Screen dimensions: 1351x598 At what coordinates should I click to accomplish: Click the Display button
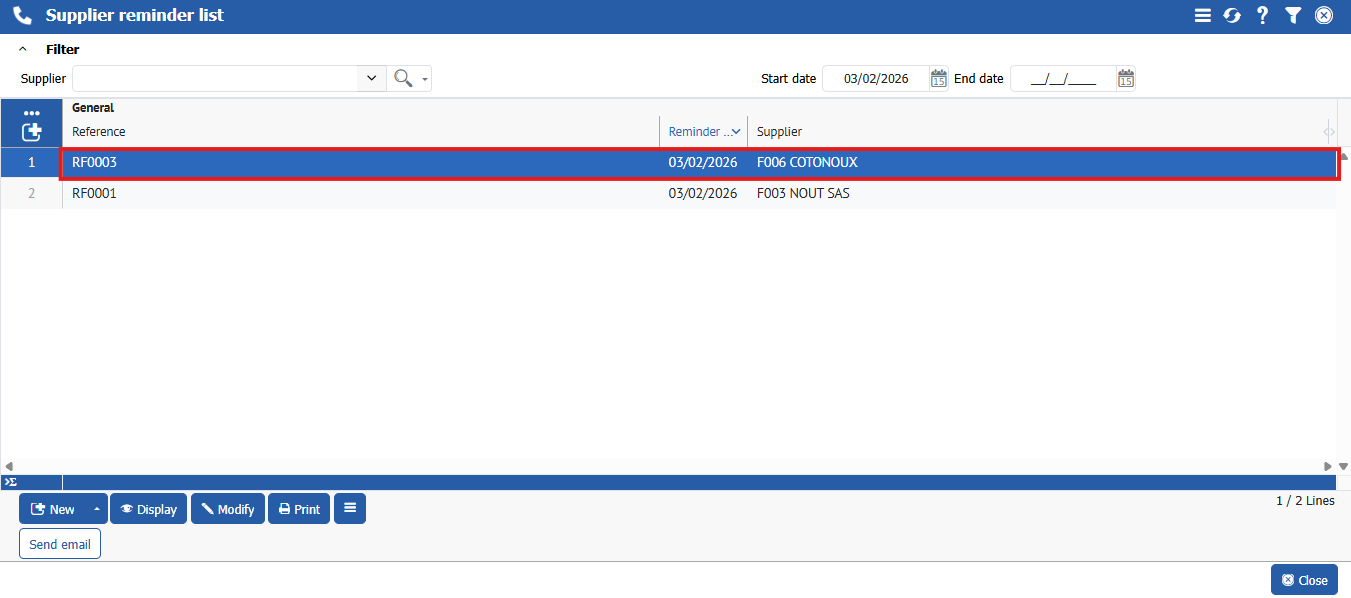click(x=148, y=509)
